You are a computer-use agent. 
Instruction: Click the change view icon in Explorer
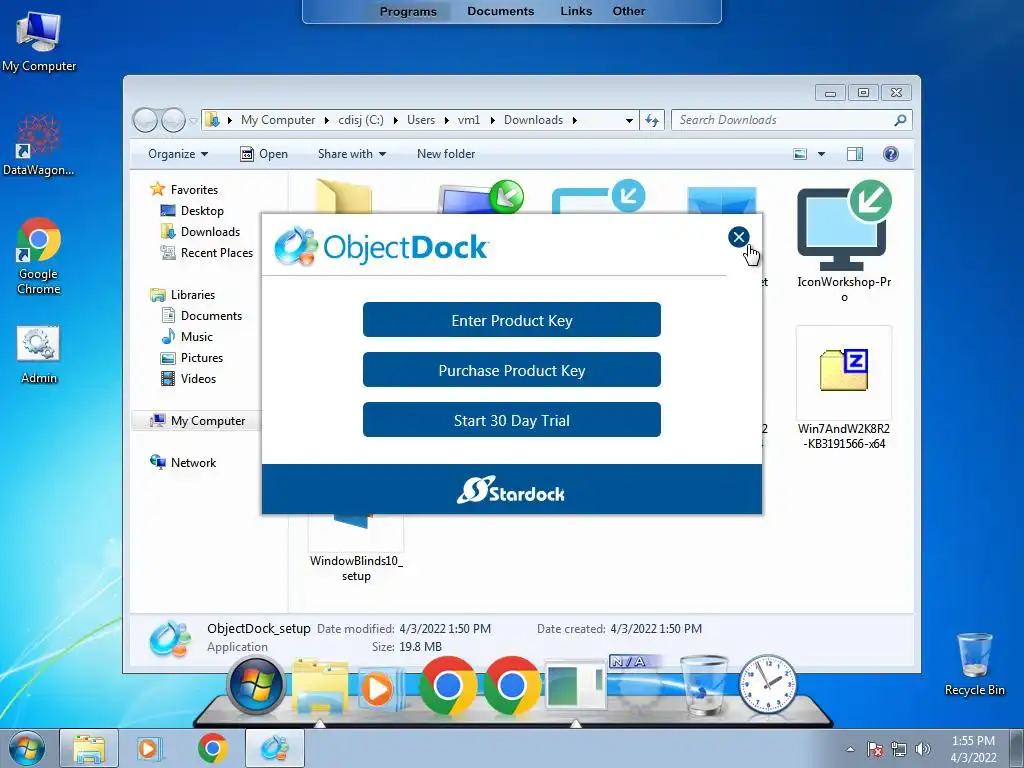point(800,154)
